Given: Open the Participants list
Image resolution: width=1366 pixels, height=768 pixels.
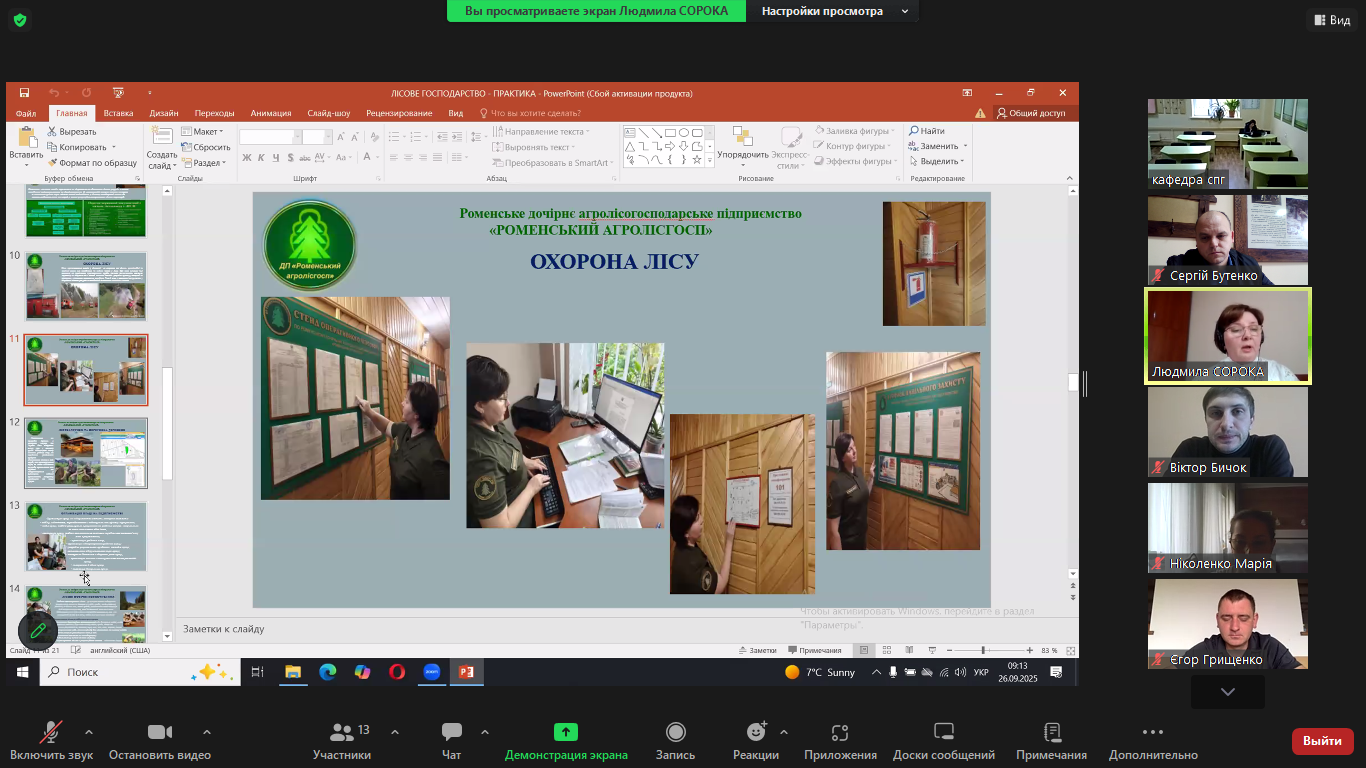Looking at the screenshot, I should 341,733.
